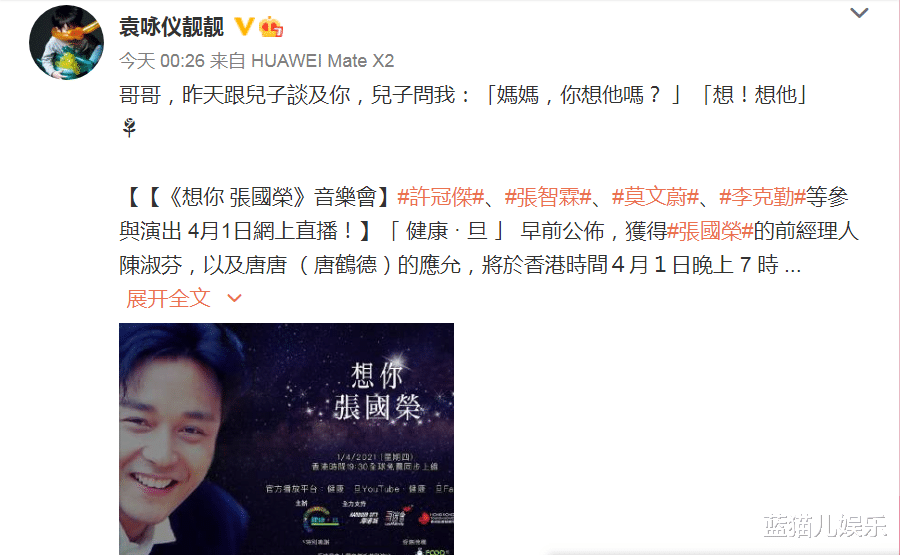900x555 pixels.
Task: Click the crown membership badge icon
Action: click(x=271, y=26)
